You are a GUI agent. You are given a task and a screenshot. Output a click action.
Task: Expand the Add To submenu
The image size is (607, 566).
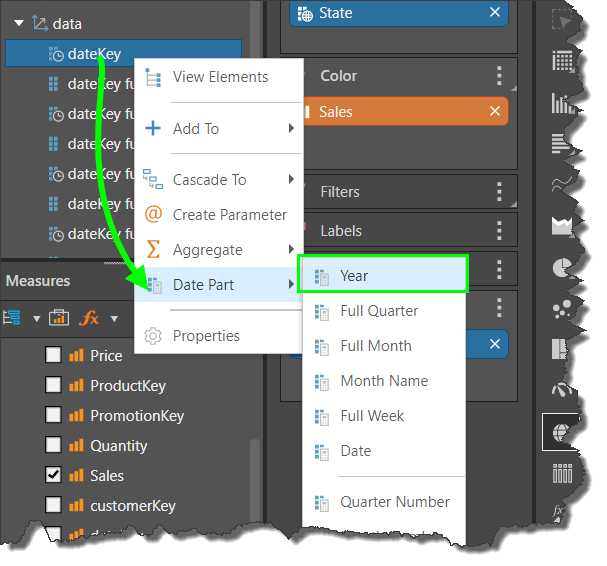(x=222, y=129)
